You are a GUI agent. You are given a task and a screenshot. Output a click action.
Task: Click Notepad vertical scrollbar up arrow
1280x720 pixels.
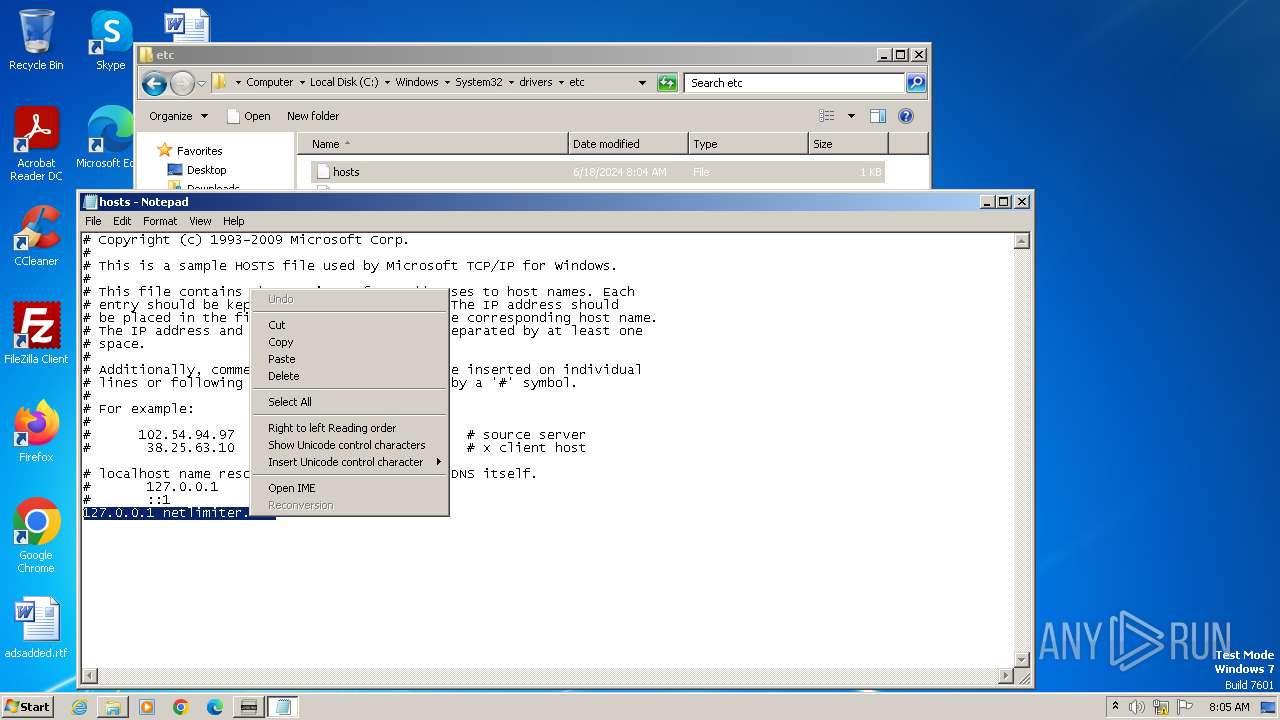pos(1022,241)
